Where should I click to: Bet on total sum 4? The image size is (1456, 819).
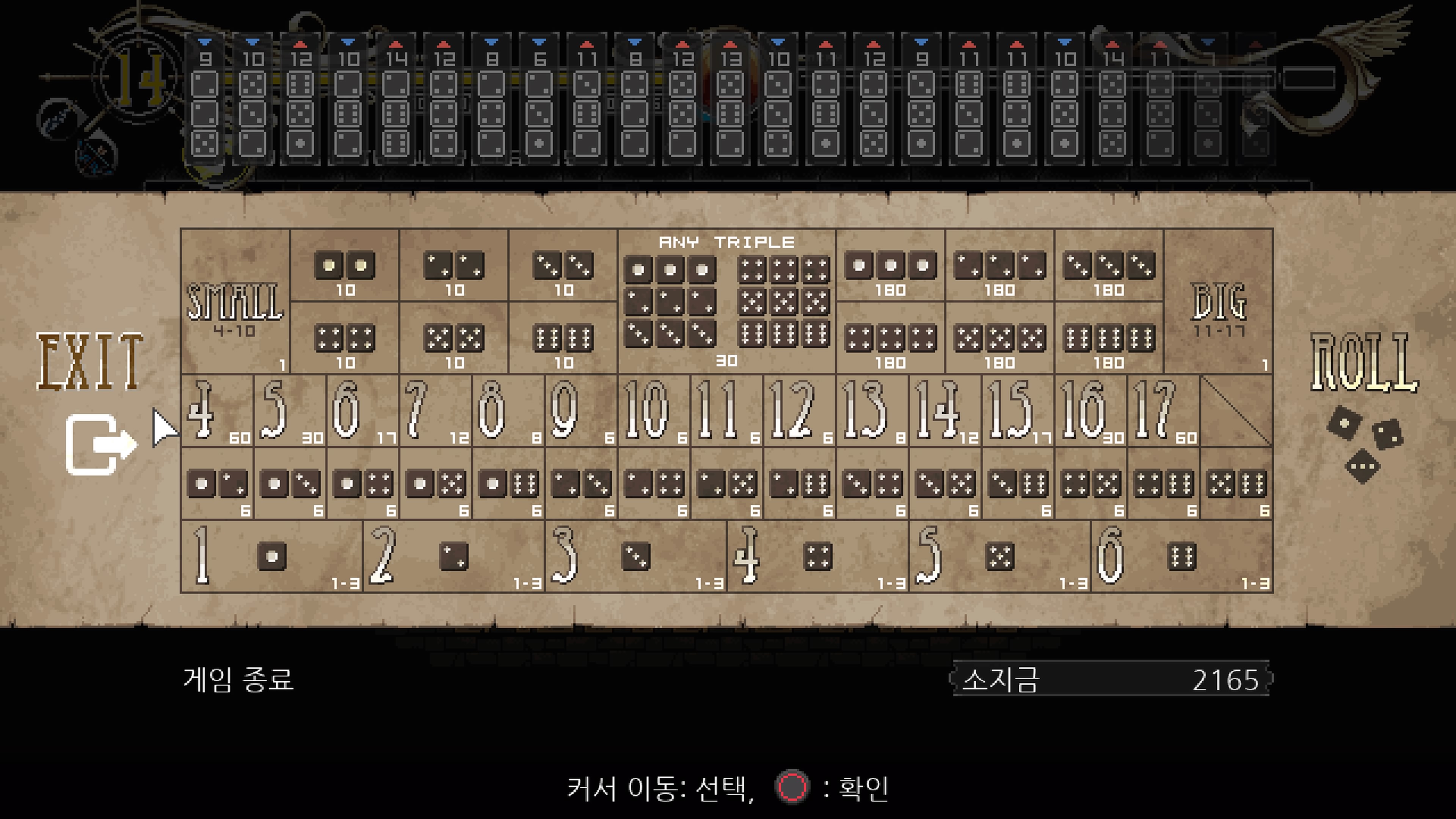click(x=217, y=411)
